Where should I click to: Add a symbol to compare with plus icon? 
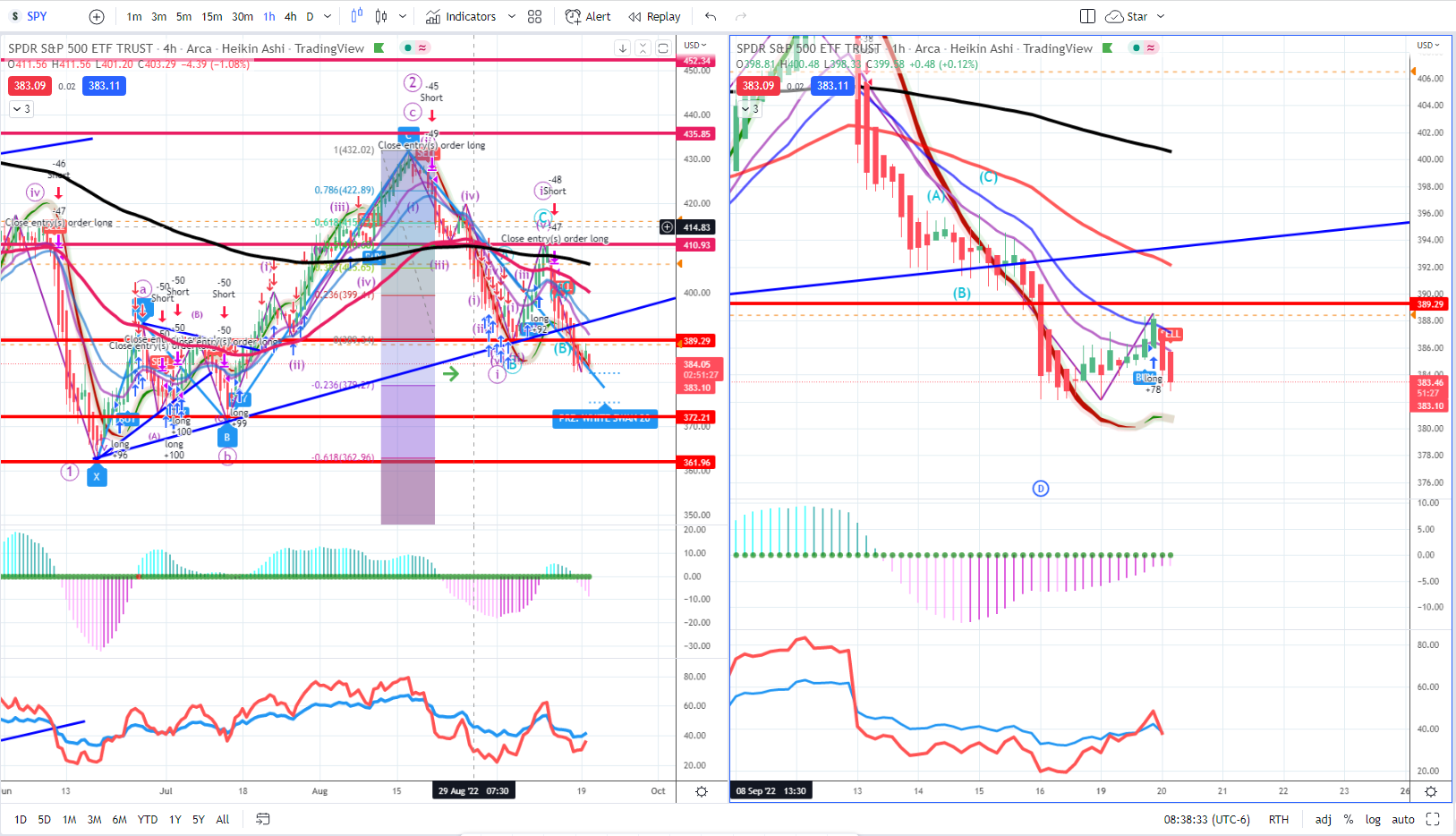[97, 16]
